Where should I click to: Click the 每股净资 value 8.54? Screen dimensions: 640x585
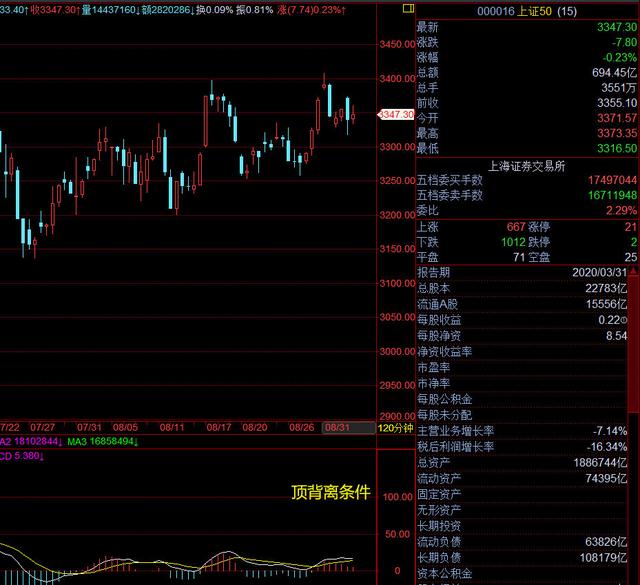(616, 336)
